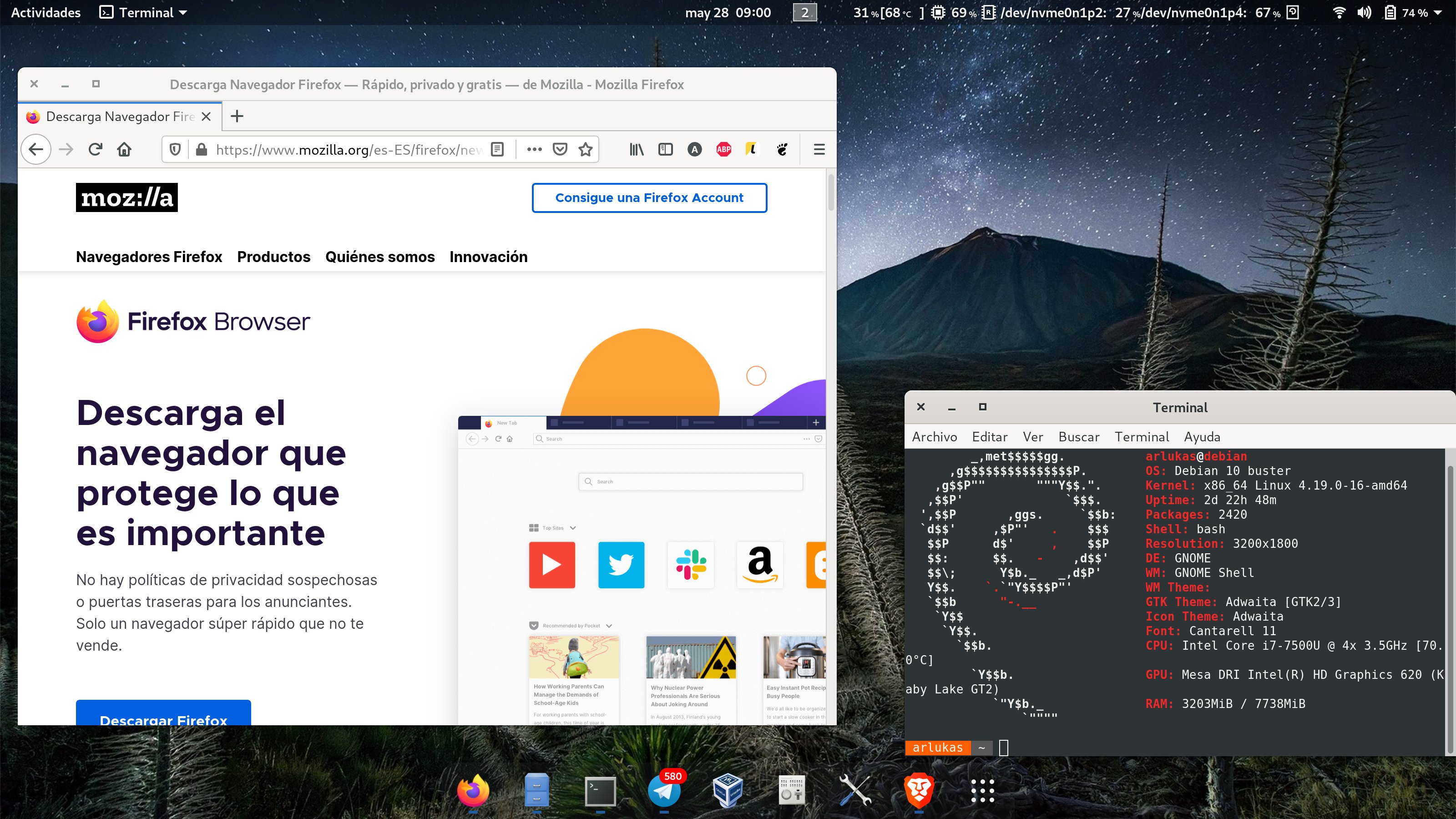
Task: Open the Firefox hamburger menu
Action: pos(819,149)
